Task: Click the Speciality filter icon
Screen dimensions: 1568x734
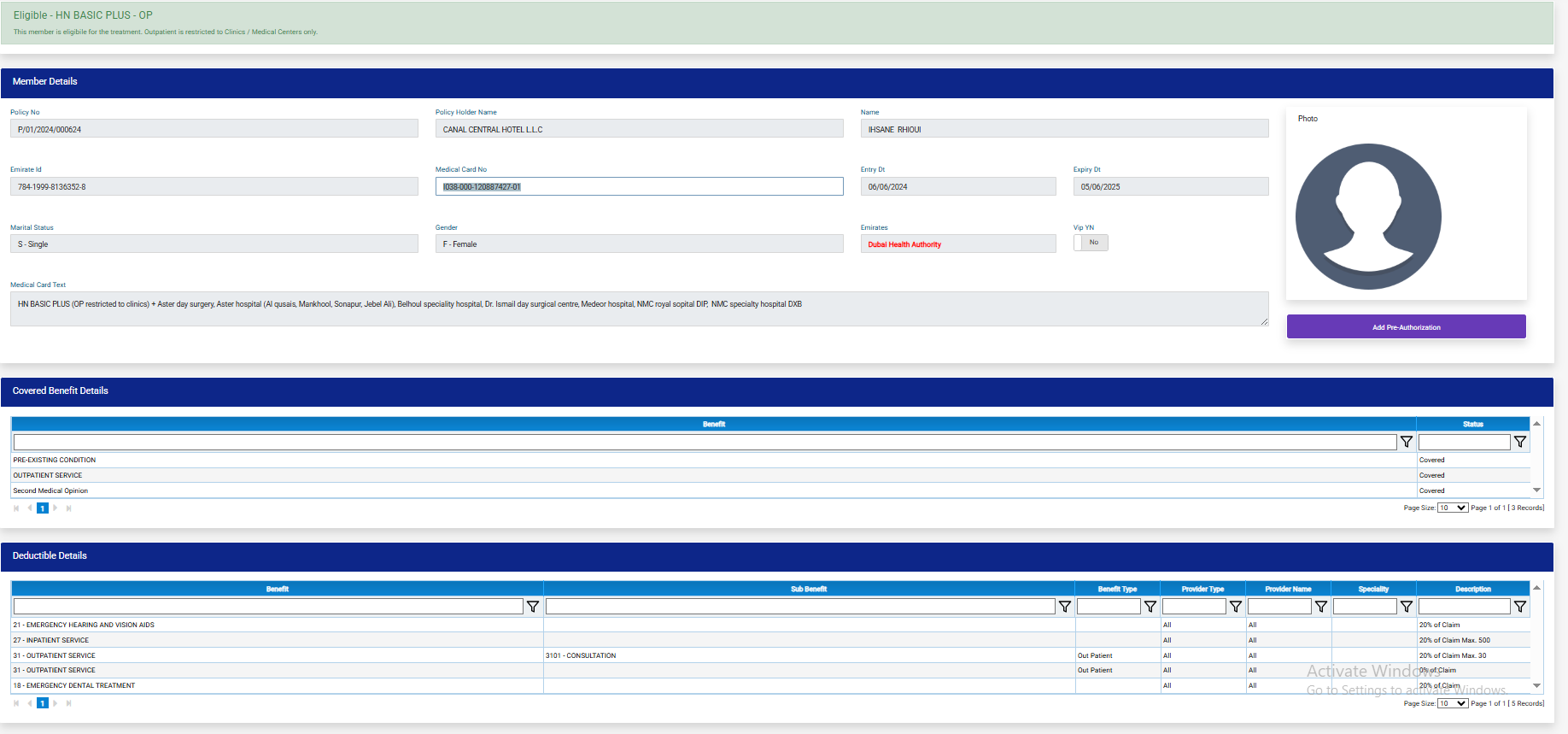Action: tap(1407, 607)
